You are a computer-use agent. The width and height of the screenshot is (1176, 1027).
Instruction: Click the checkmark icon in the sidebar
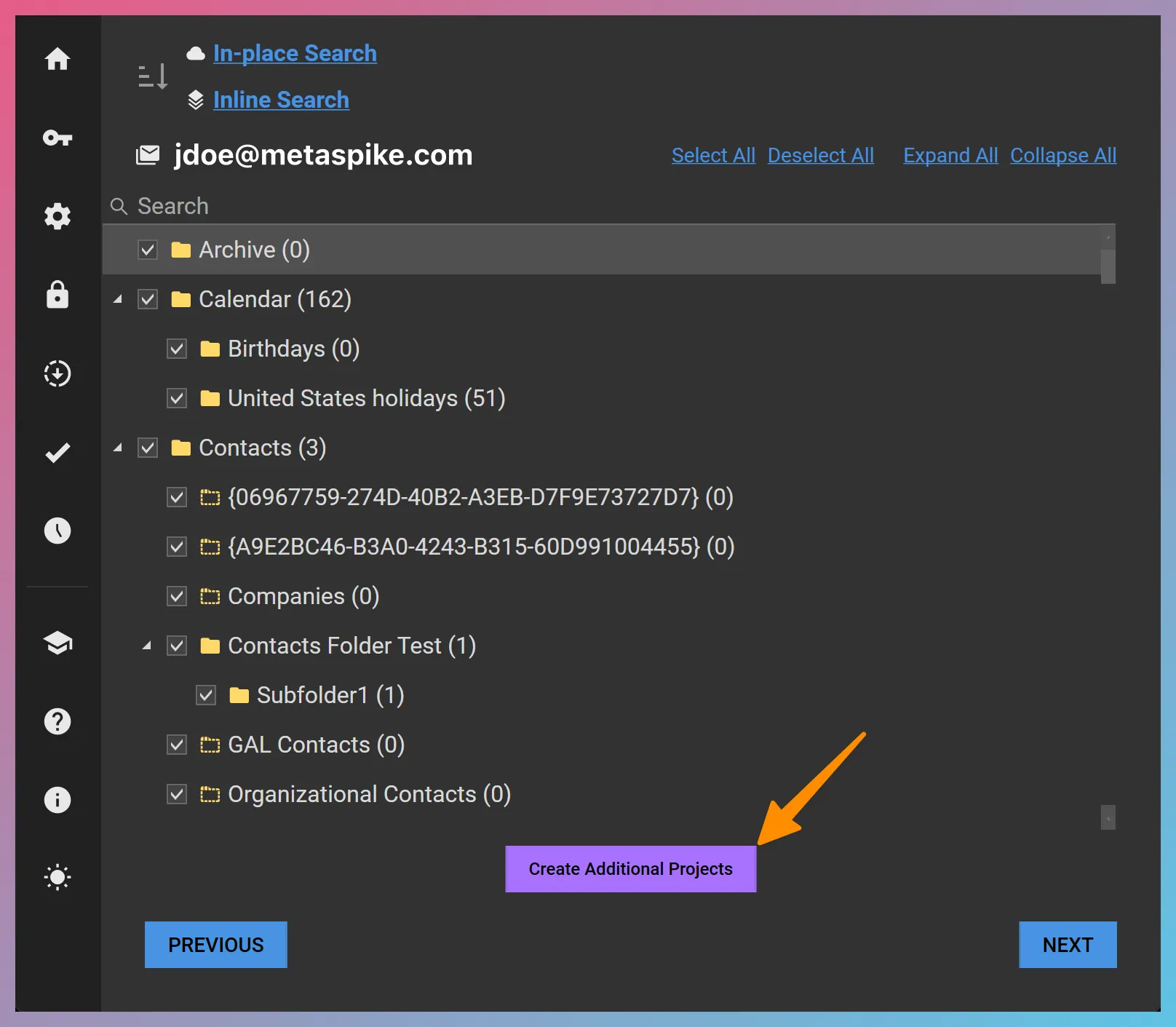pyautogui.click(x=57, y=453)
